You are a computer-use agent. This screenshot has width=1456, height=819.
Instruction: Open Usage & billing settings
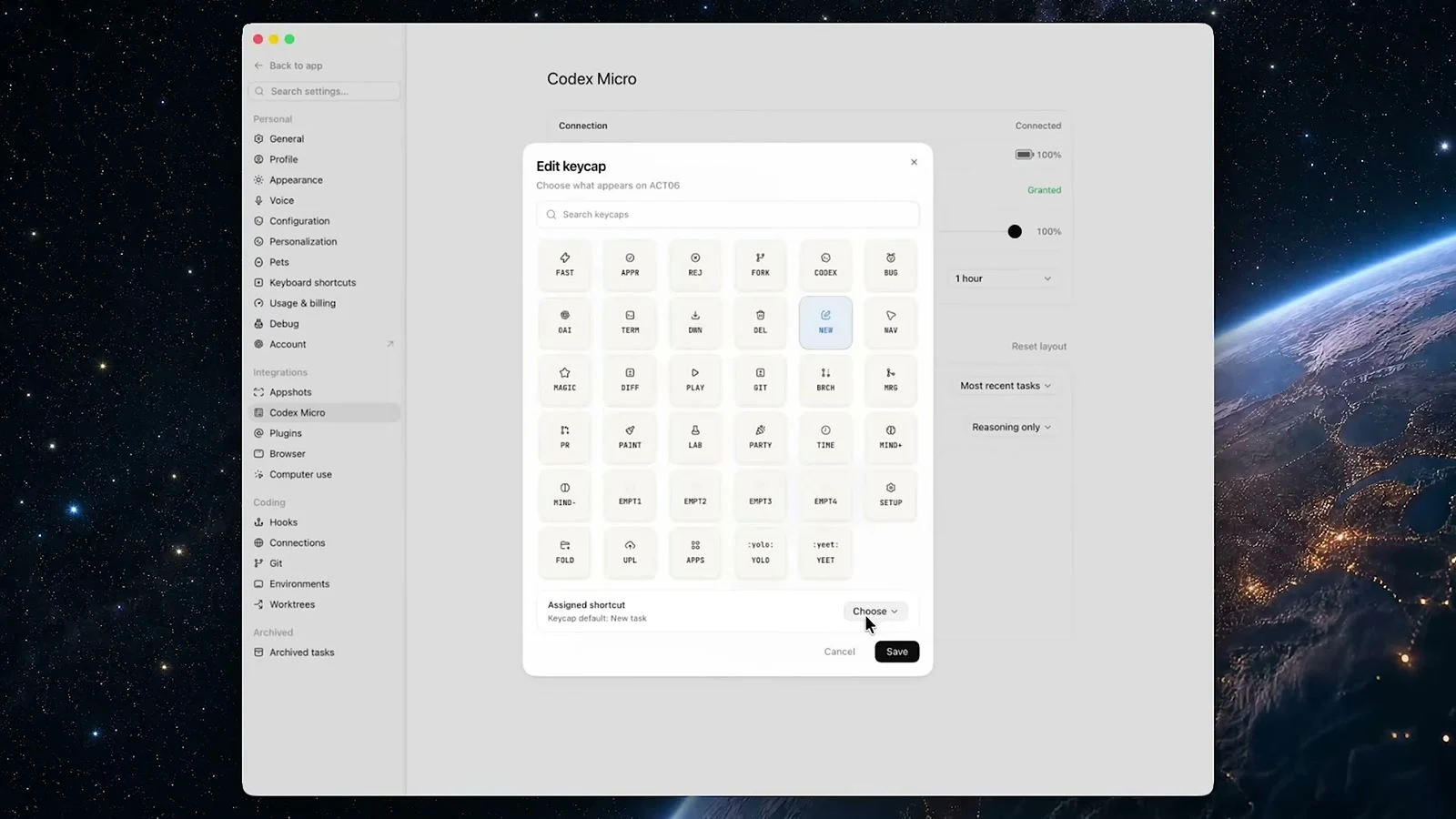(324, 303)
